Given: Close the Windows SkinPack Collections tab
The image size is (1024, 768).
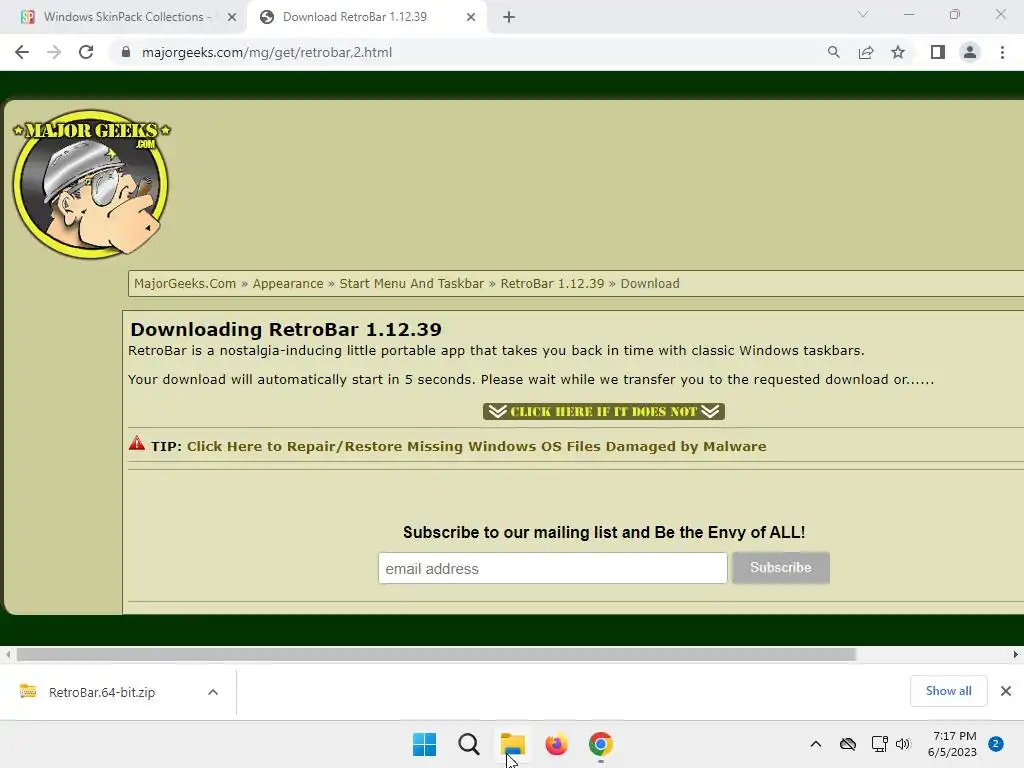Looking at the screenshot, I should coord(232,17).
